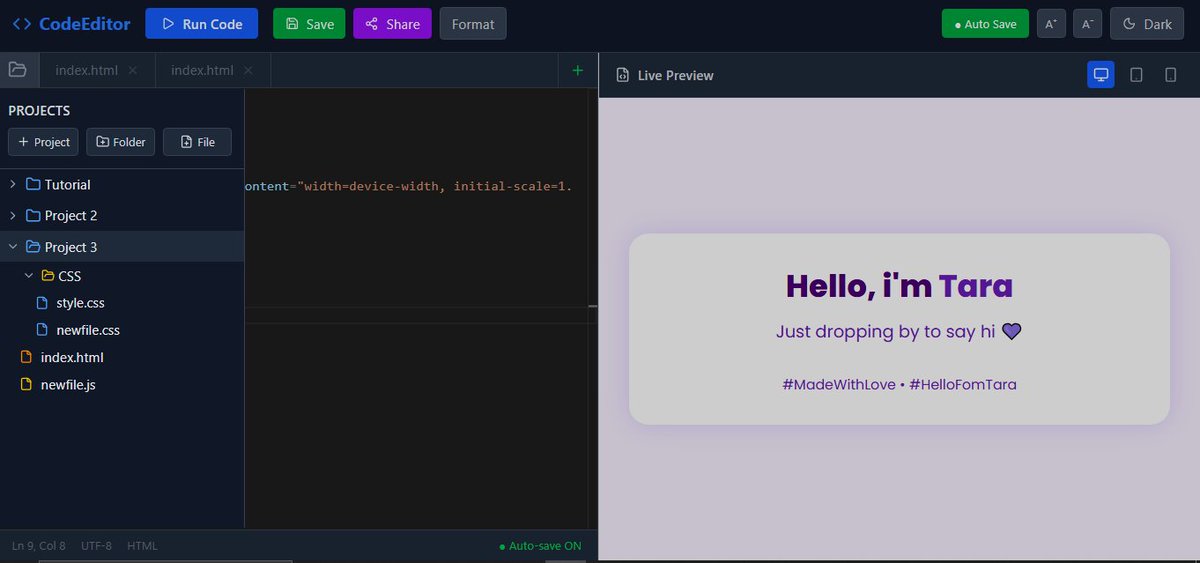Screen dimensions: 1200x563
Task: Click the Hello, i'm Tara heading in preview
Action: coord(899,286)
